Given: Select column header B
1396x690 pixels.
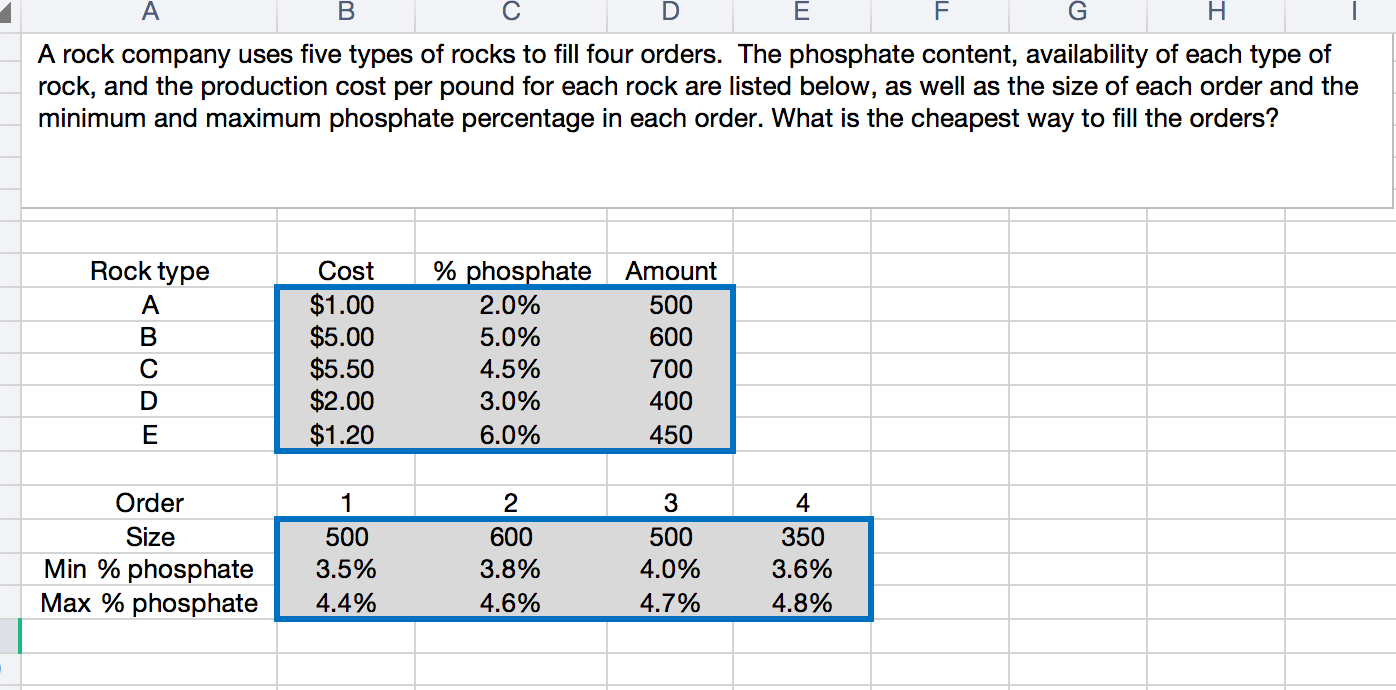Looking at the screenshot, I should pos(345,11).
